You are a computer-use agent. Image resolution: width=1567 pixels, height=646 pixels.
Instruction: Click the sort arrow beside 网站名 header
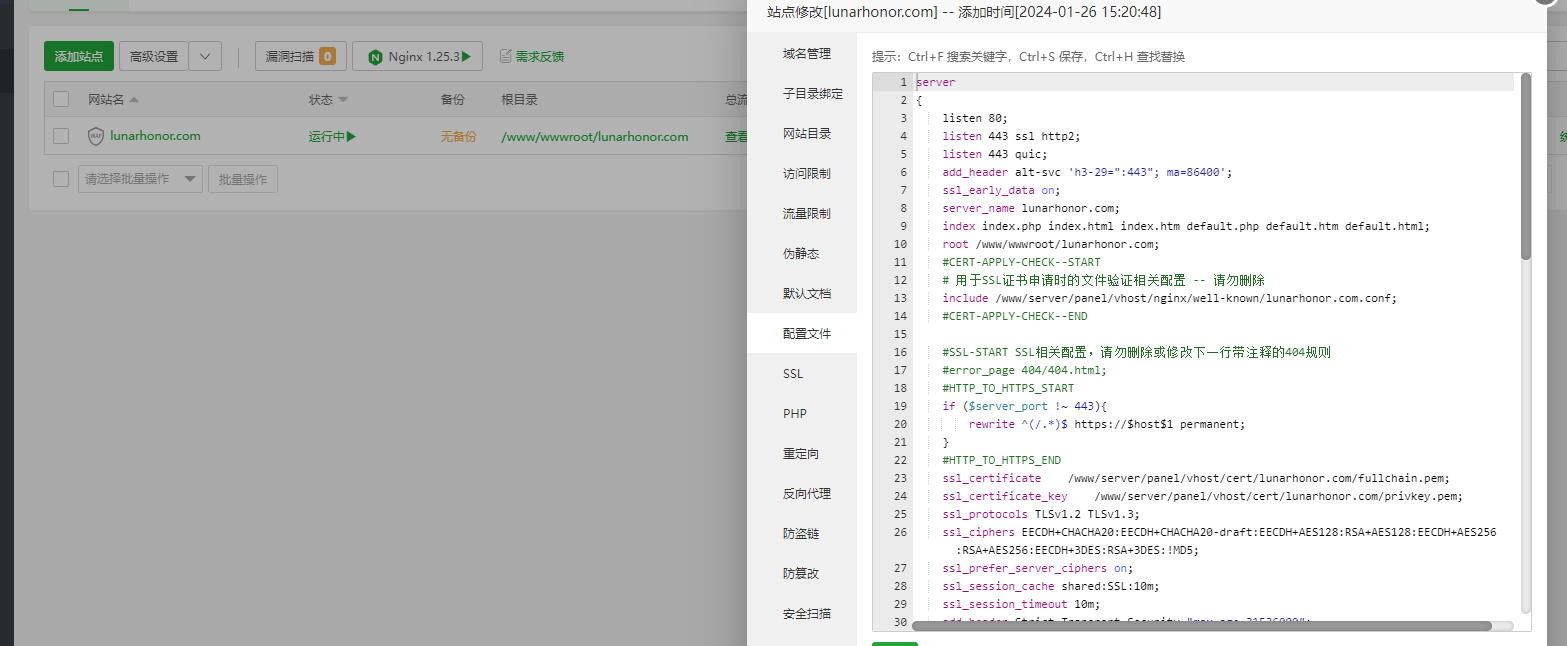[x=134, y=100]
